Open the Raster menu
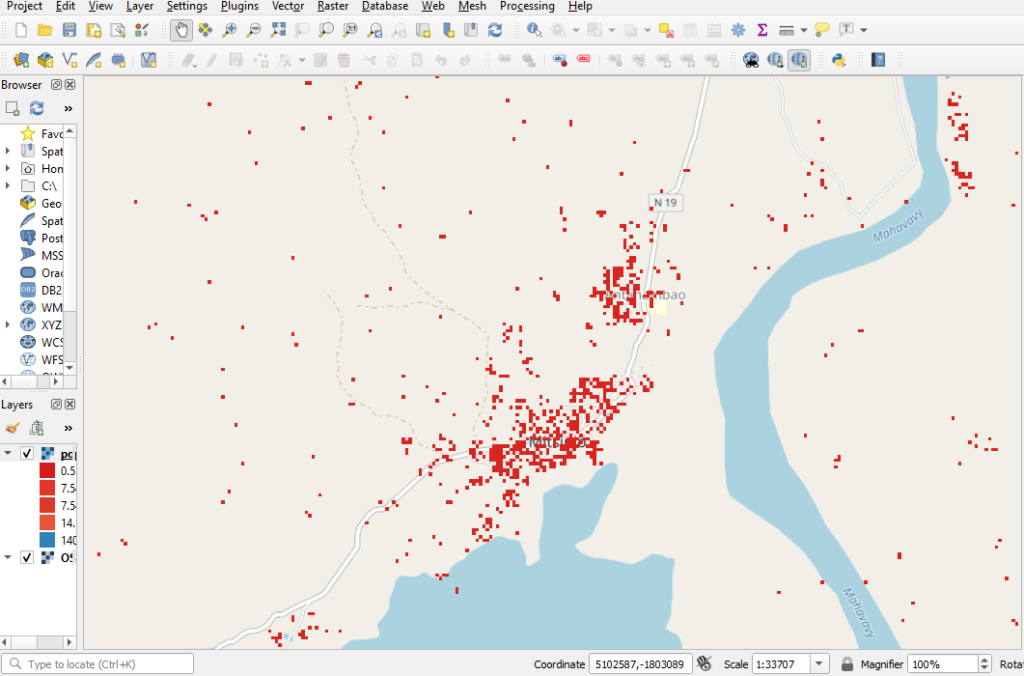The height and width of the screenshot is (676, 1024). click(333, 6)
